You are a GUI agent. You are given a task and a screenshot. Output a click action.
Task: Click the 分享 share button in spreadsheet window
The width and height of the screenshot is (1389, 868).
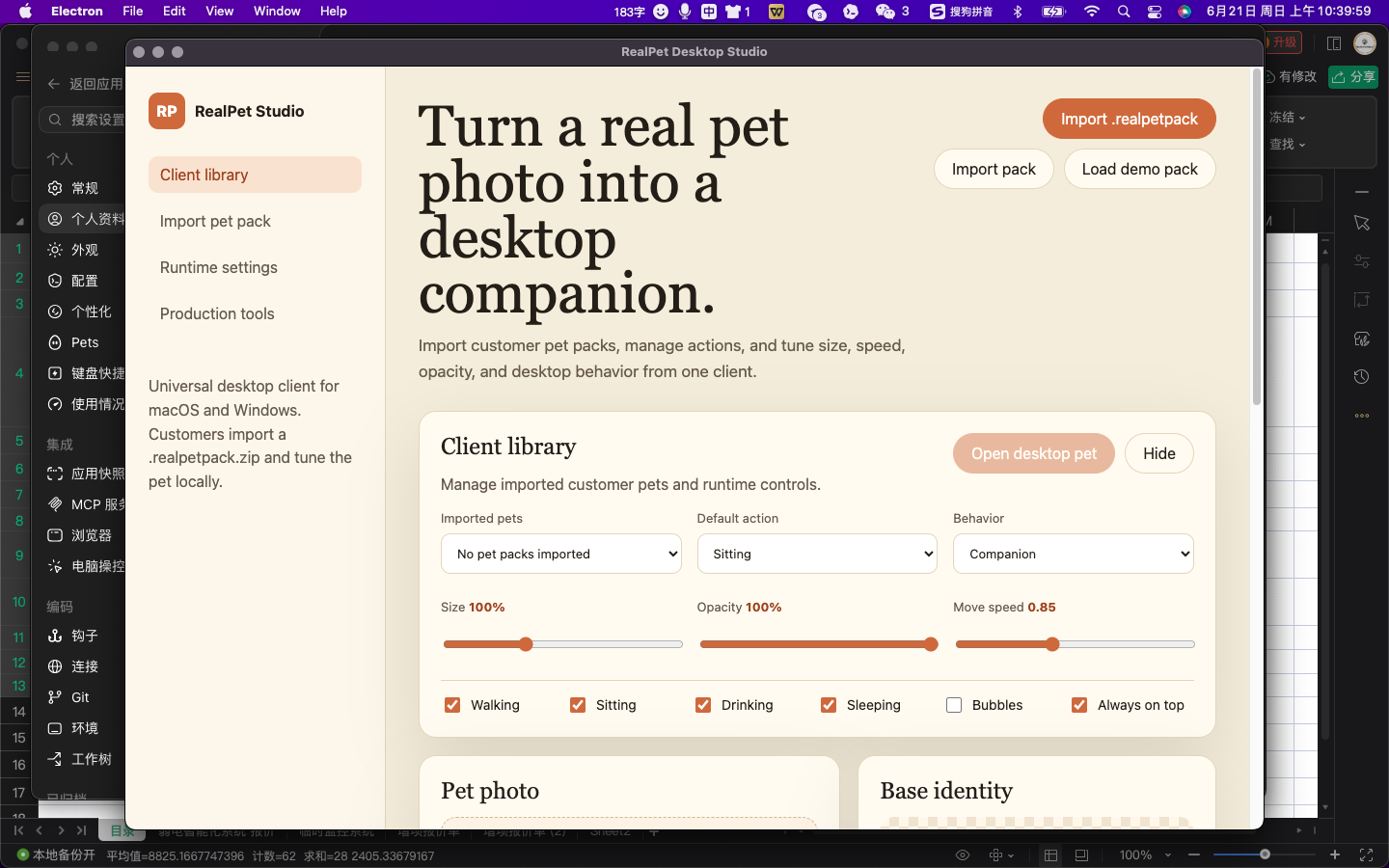pyautogui.click(x=1353, y=76)
